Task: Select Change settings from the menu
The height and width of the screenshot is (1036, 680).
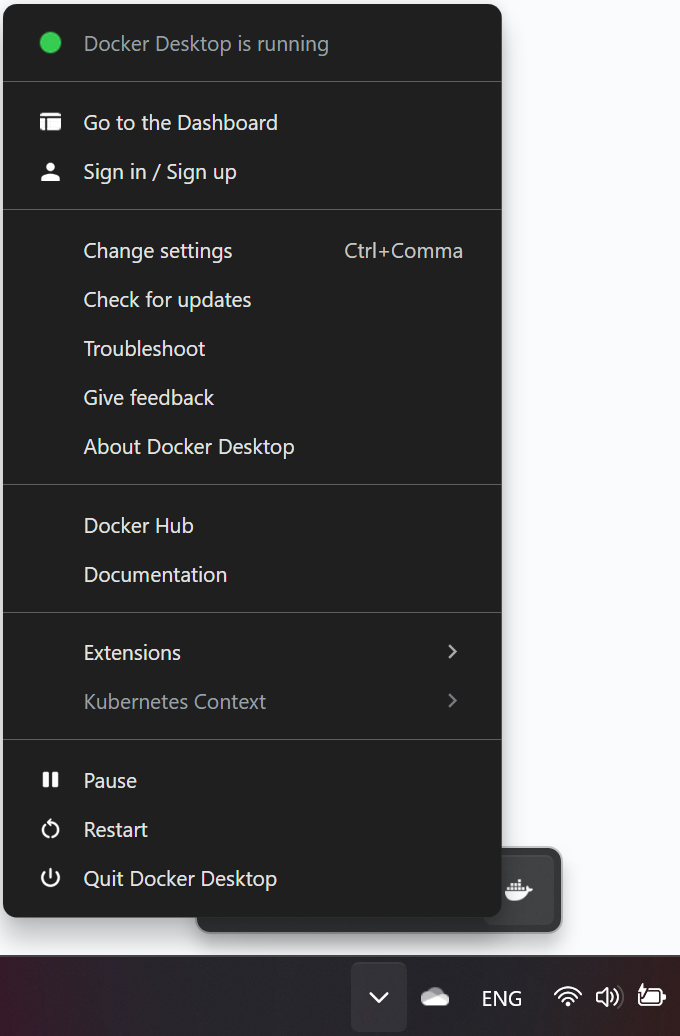Action: point(158,251)
